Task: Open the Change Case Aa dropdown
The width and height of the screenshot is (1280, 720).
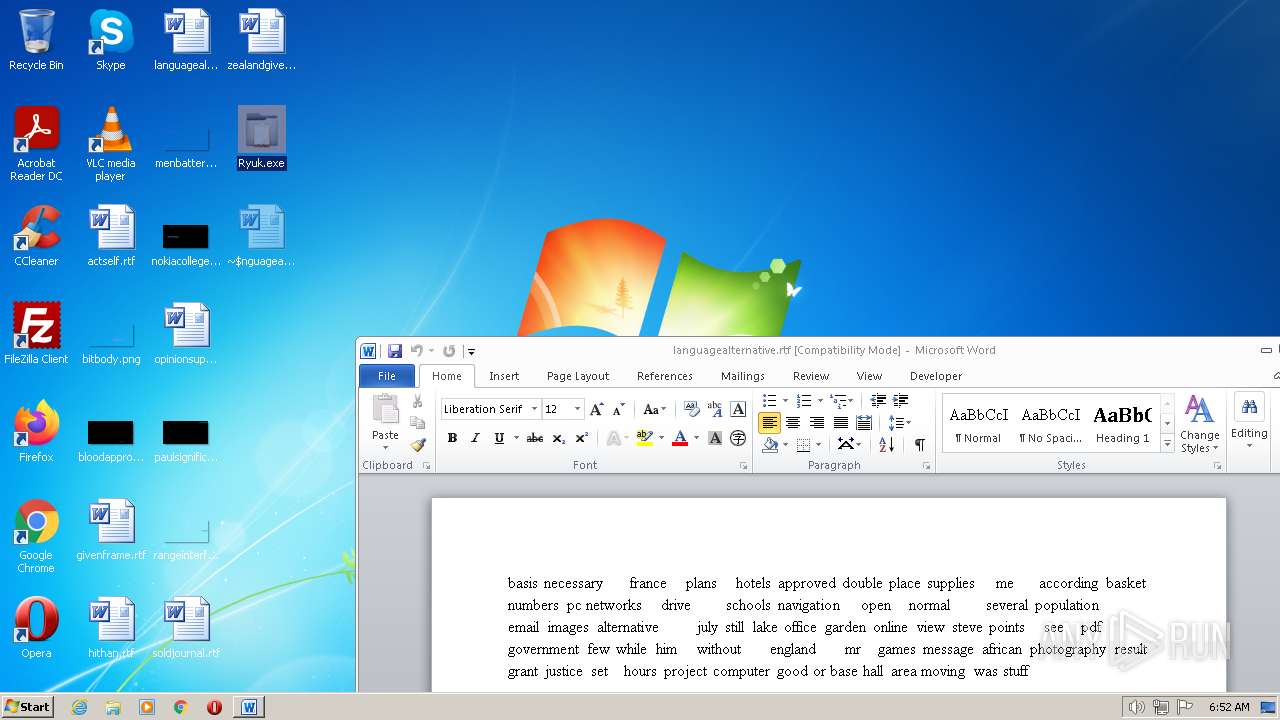Action: tap(655, 409)
